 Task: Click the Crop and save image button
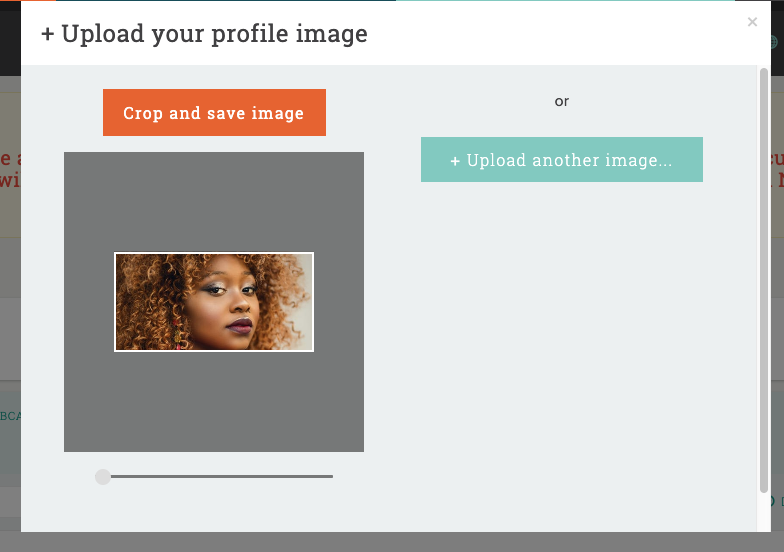[214, 113]
